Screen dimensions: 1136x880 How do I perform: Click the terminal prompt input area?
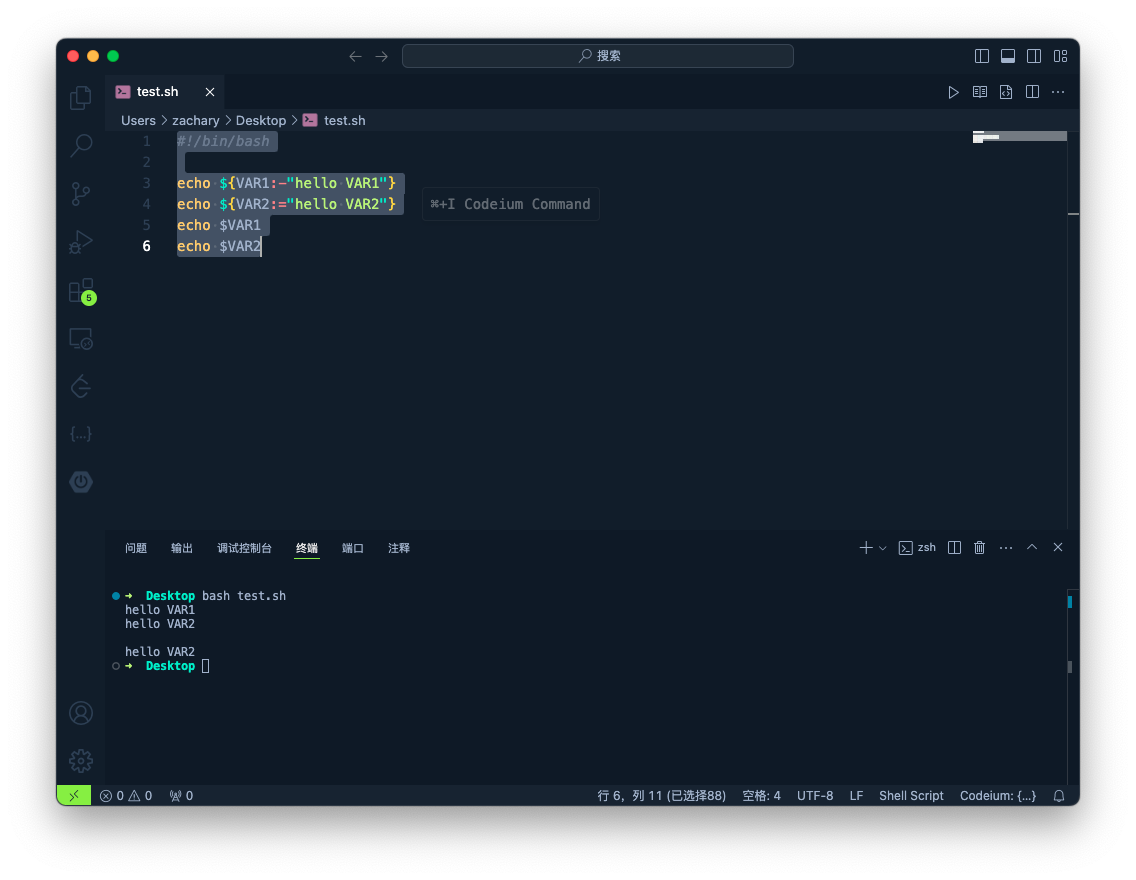pyautogui.click(x=206, y=666)
